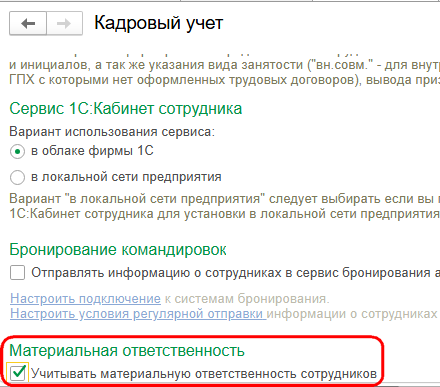This screenshot has height=387, width=440.
Task: Click 'Сервис 1С:Кабинет сотрудника' section heading
Action: tap(126, 109)
